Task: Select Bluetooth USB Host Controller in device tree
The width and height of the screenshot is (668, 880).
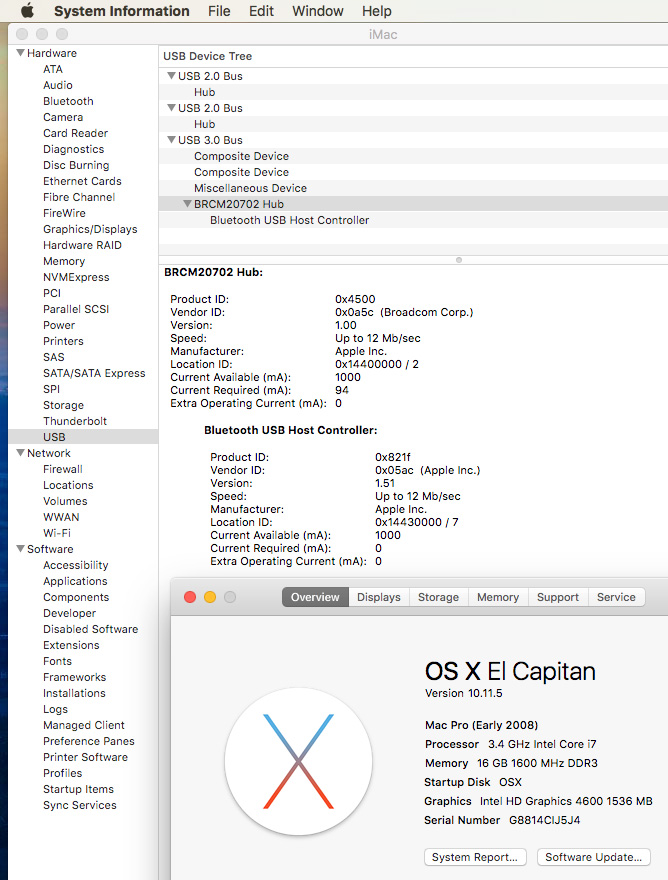Action: [x=289, y=220]
